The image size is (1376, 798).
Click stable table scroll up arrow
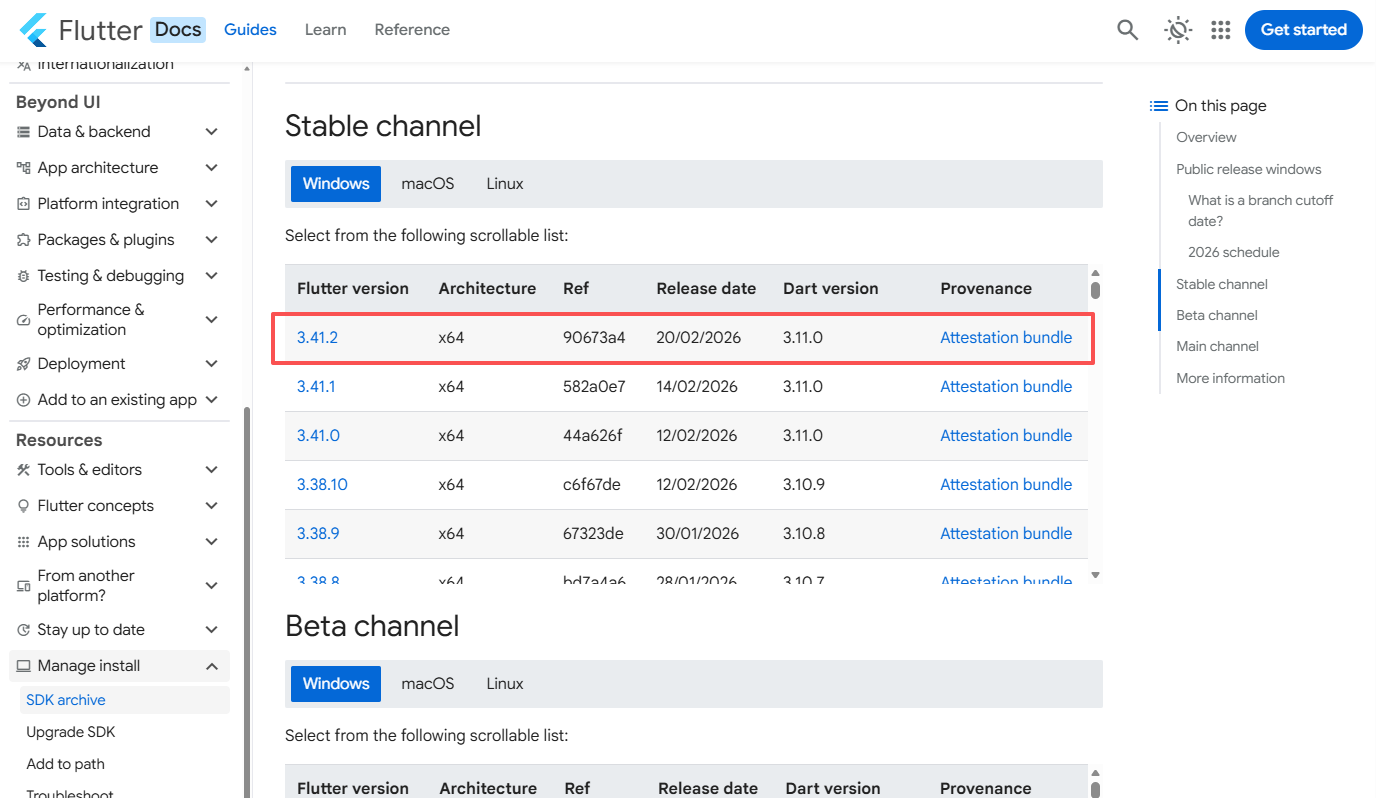[1095, 273]
